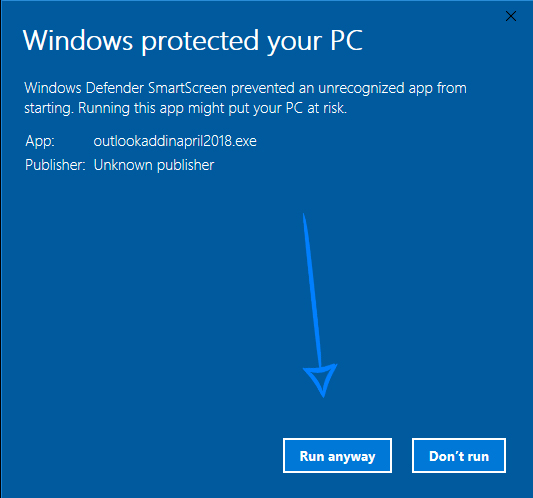The height and width of the screenshot is (498, 533).
Task: Click the word "prevented" in the description
Action: coord(263,88)
